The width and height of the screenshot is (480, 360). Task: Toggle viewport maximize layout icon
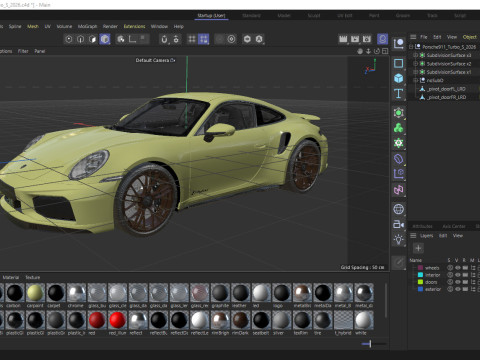coord(385,51)
